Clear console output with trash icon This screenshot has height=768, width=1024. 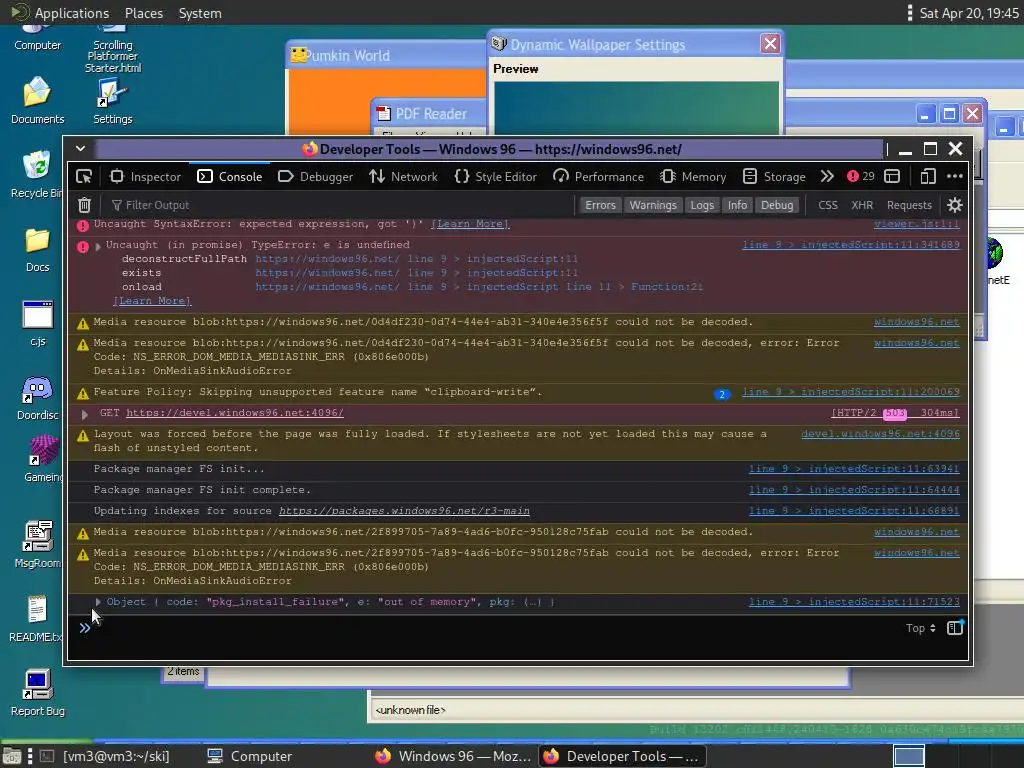click(x=84, y=205)
